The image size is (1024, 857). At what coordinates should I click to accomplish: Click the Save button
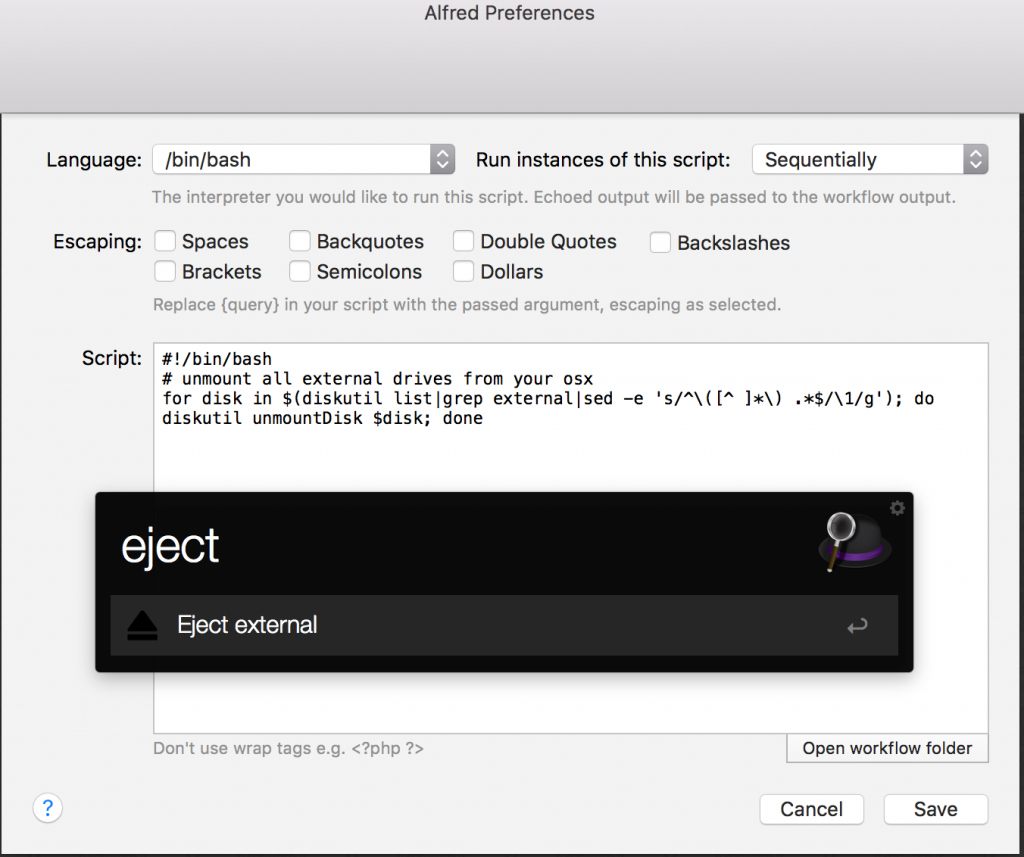(x=935, y=809)
